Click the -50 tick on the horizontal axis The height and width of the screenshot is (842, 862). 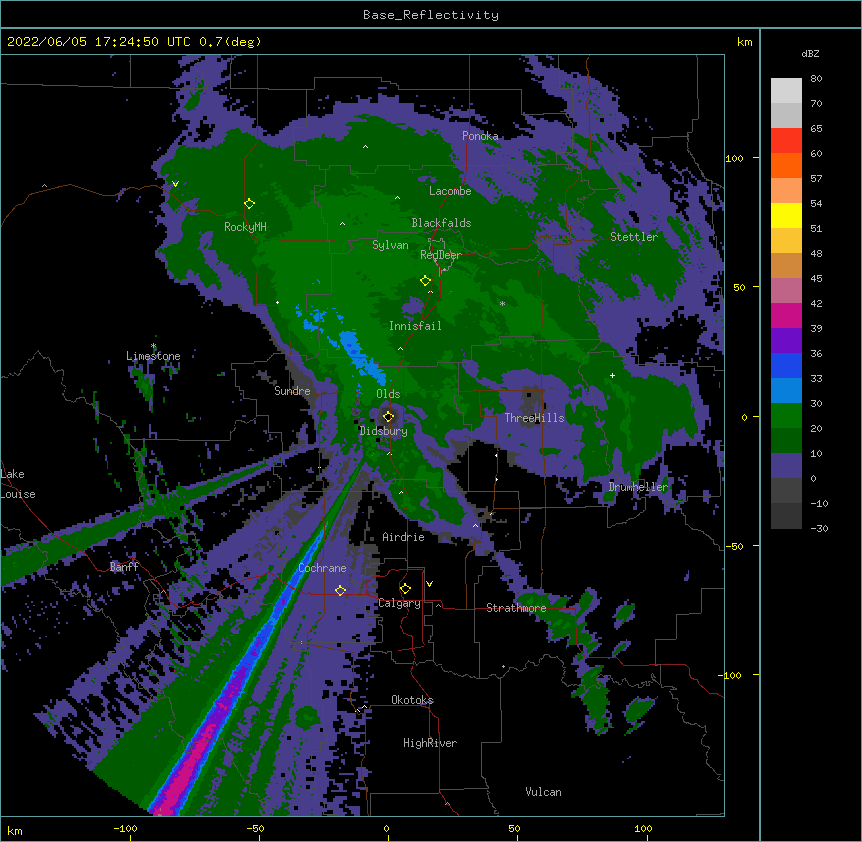255,828
